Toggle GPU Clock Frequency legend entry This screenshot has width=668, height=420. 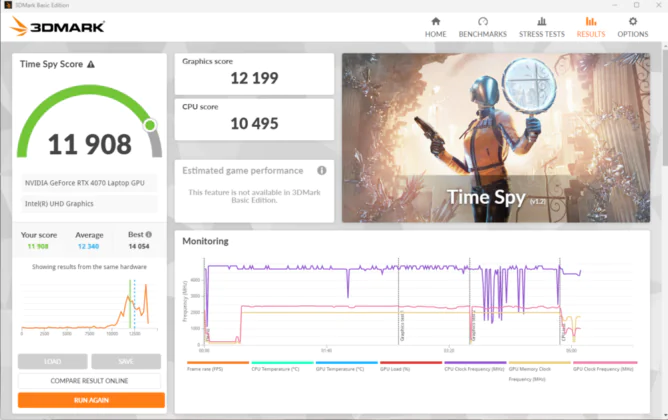[604, 366]
